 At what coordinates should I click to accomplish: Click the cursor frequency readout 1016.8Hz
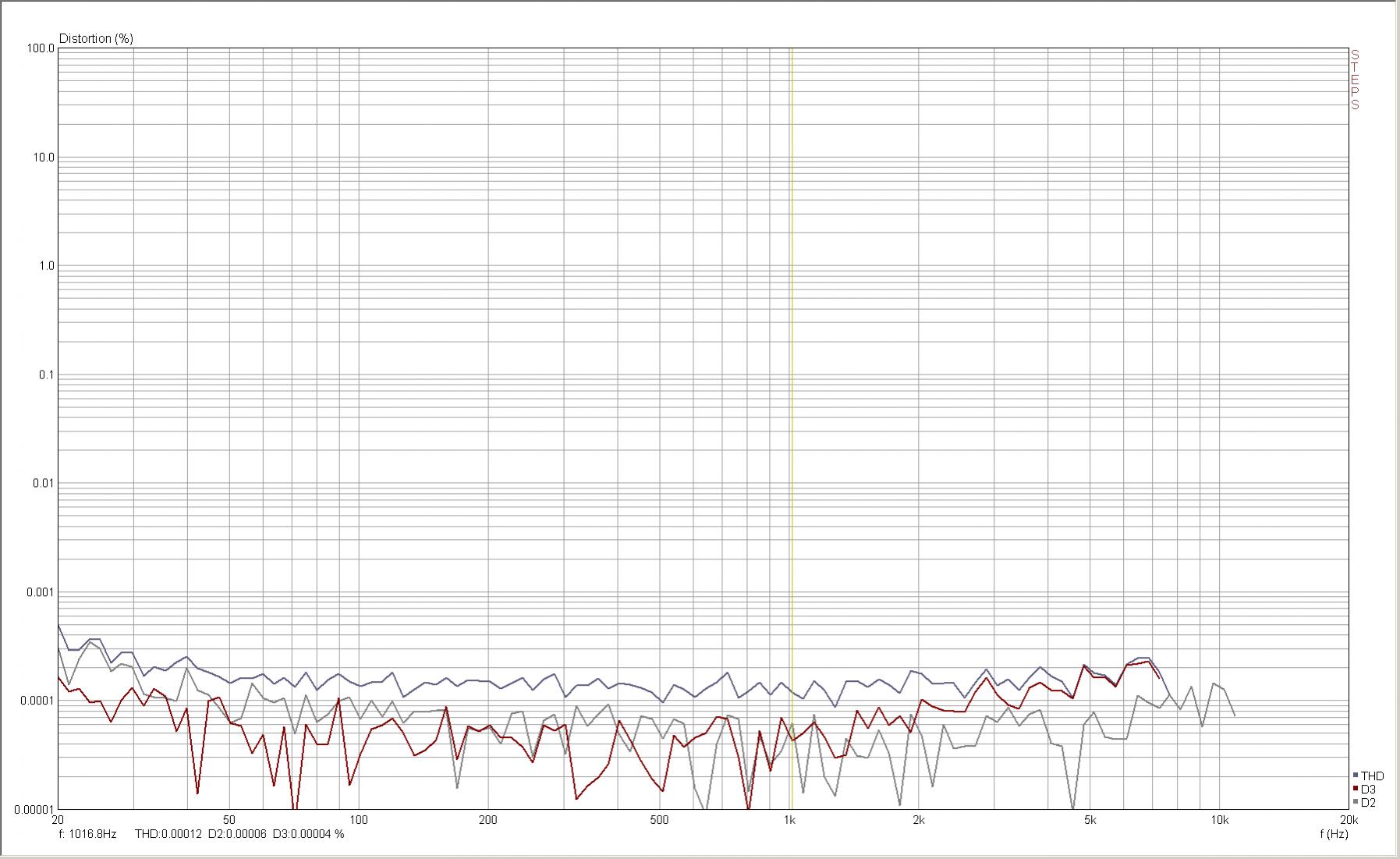coord(87,834)
